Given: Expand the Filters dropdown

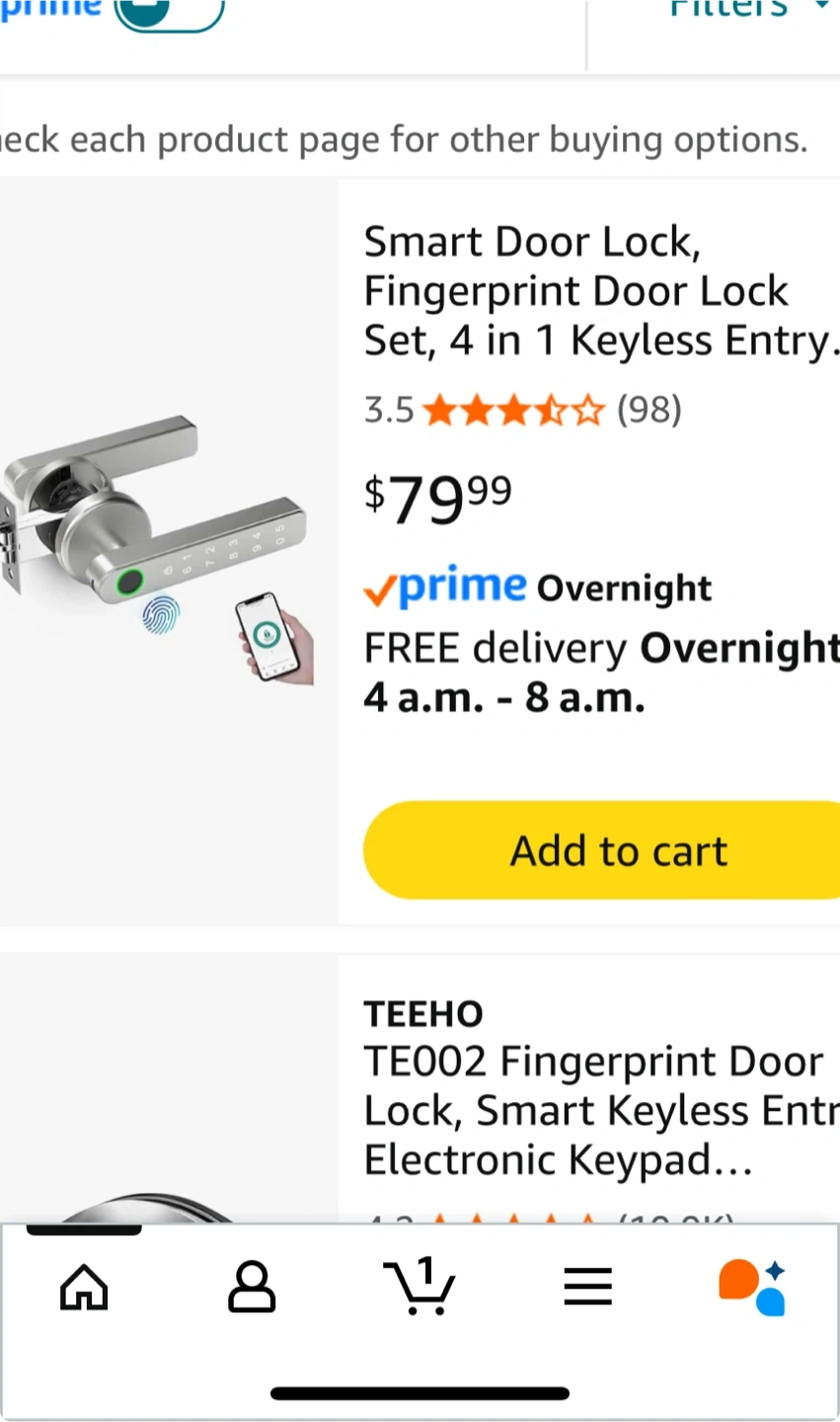Looking at the screenshot, I should [745, 10].
